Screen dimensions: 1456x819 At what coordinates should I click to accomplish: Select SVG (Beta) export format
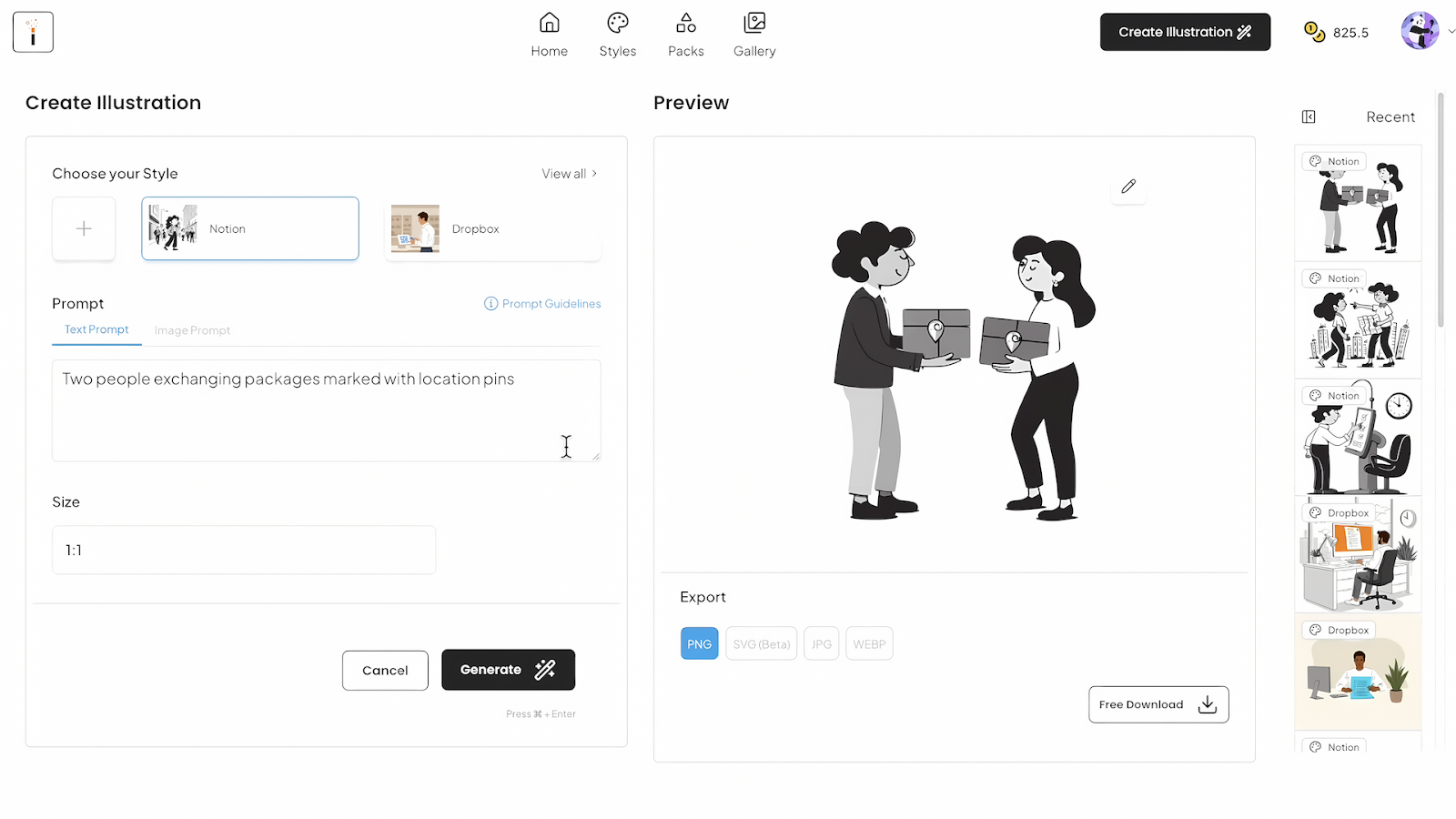(761, 643)
